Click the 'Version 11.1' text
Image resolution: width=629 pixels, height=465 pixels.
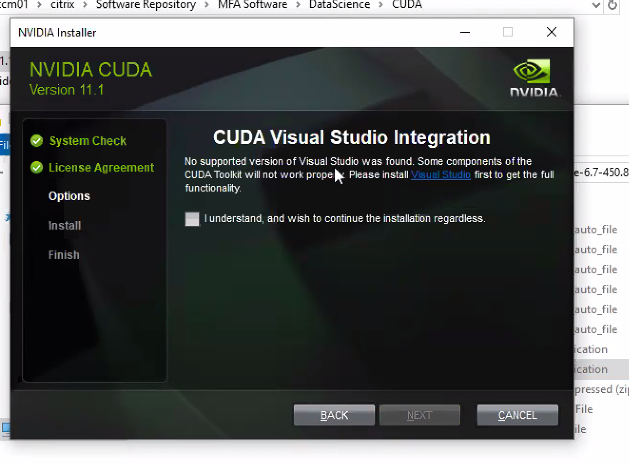(67, 90)
